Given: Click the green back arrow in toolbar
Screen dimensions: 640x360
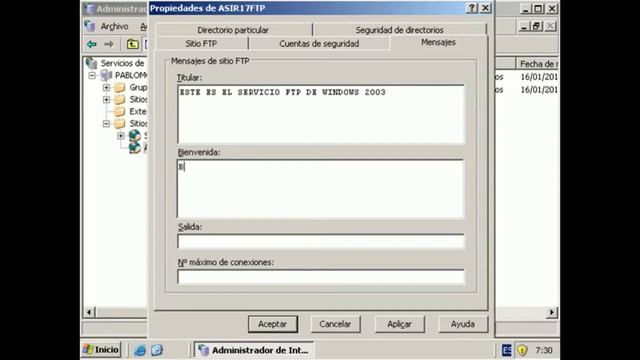Looking at the screenshot, I should [92, 44].
